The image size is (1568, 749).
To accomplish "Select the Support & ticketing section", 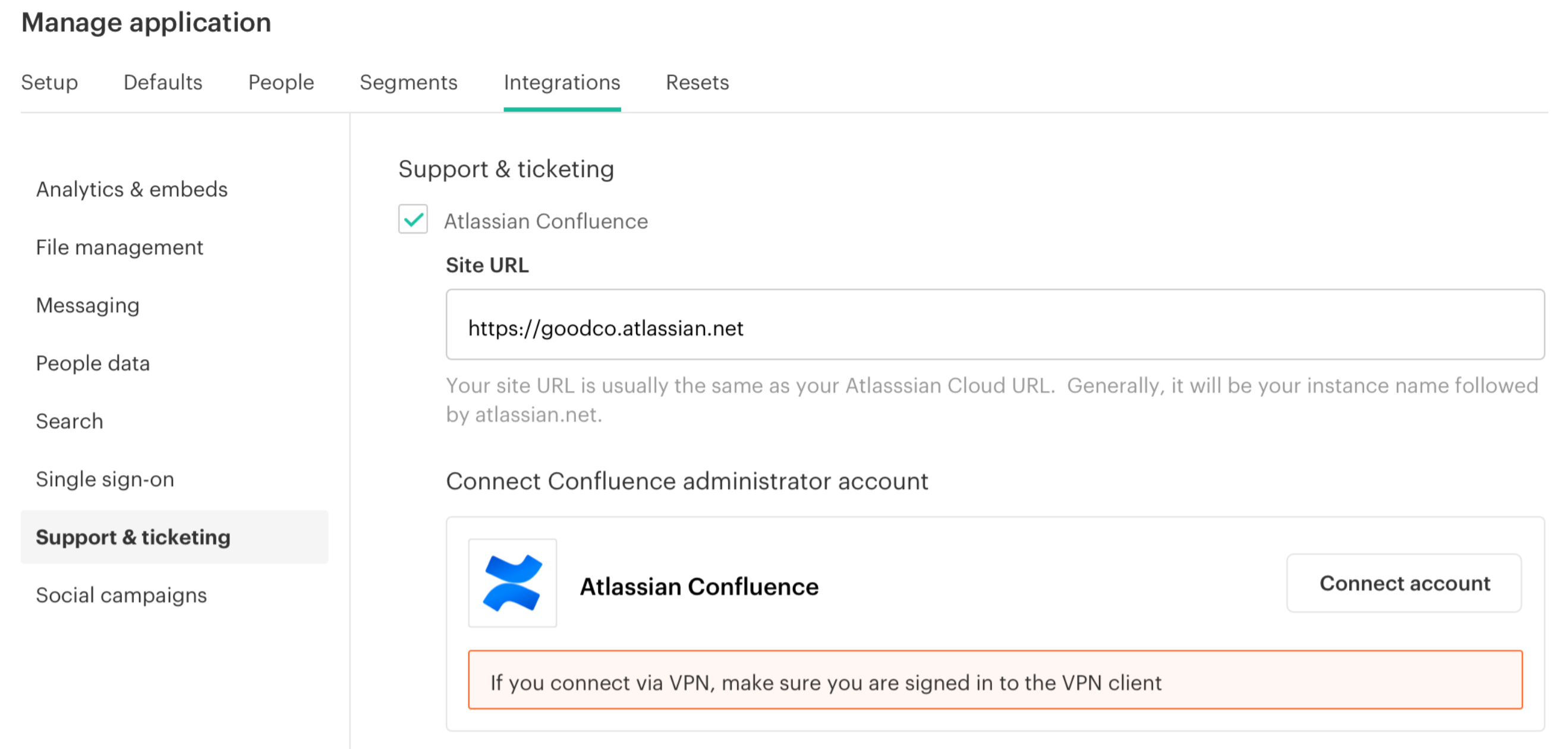I will tap(133, 537).
